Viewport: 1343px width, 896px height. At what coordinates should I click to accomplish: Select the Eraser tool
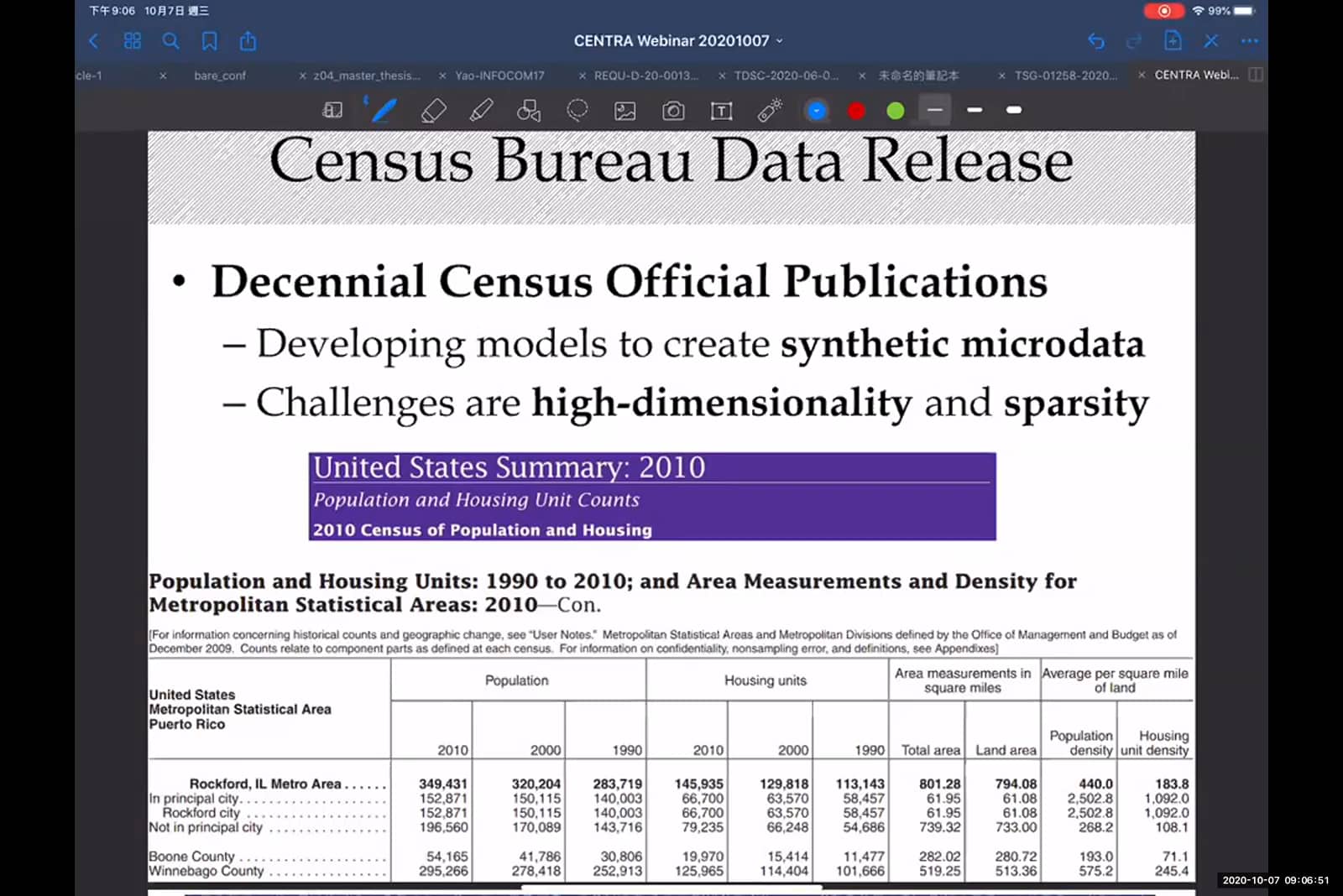pyautogui.click(x=433, y=110)
